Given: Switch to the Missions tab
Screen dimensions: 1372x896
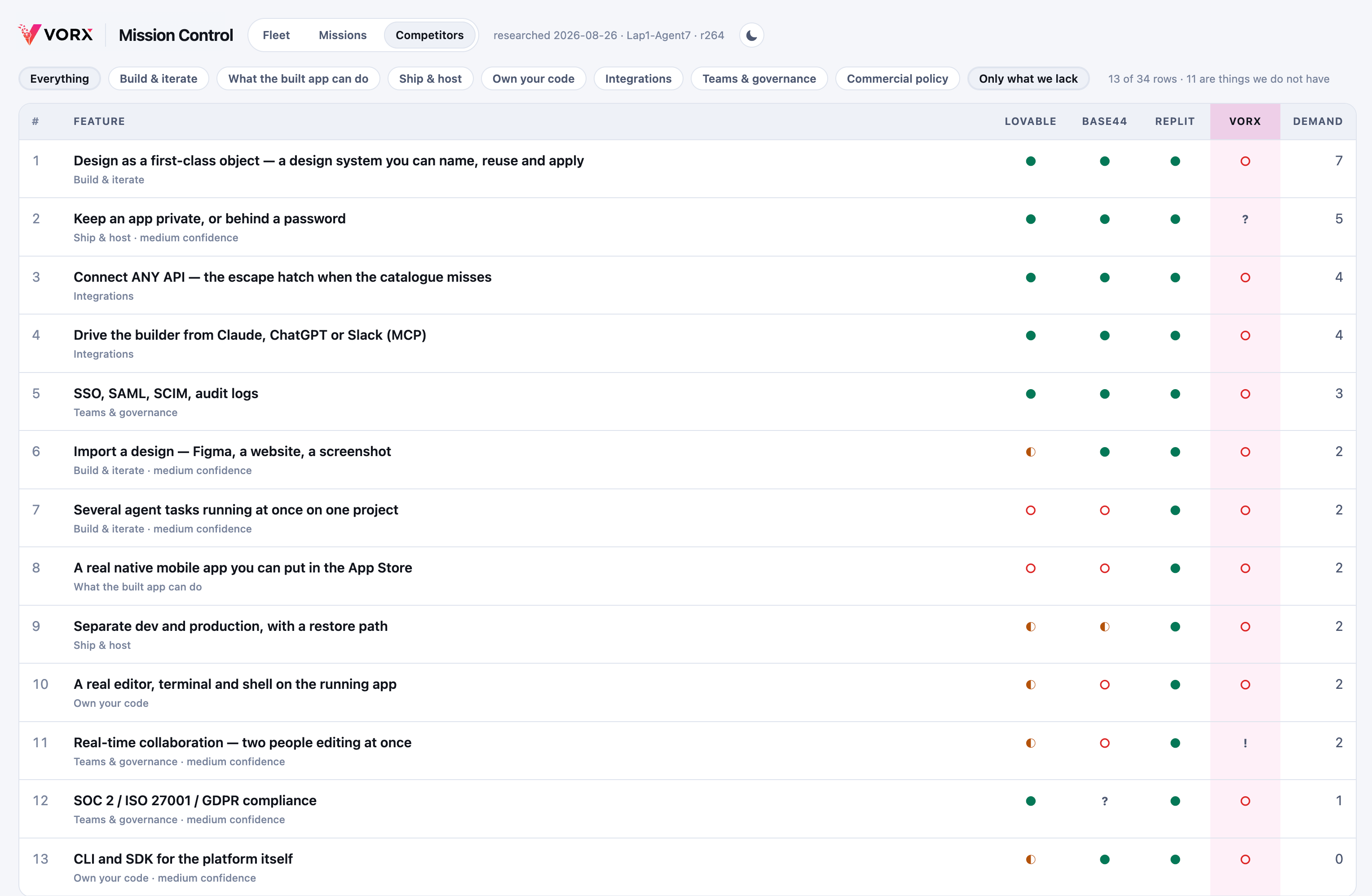Looking at the screenshot, I should (342, 35).
